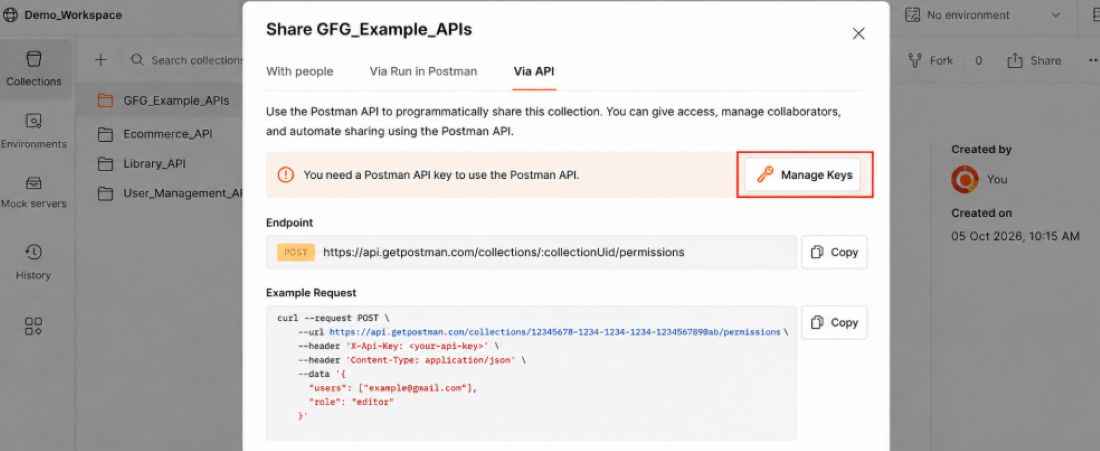Open the Environments sidebar icon
The height and width of the screenshot is (451, 1100).
click(34, 121)
